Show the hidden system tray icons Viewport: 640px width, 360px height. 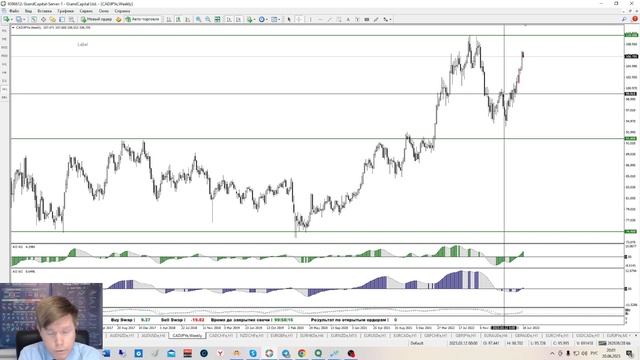pyautogui.click(x=552, y=353)
